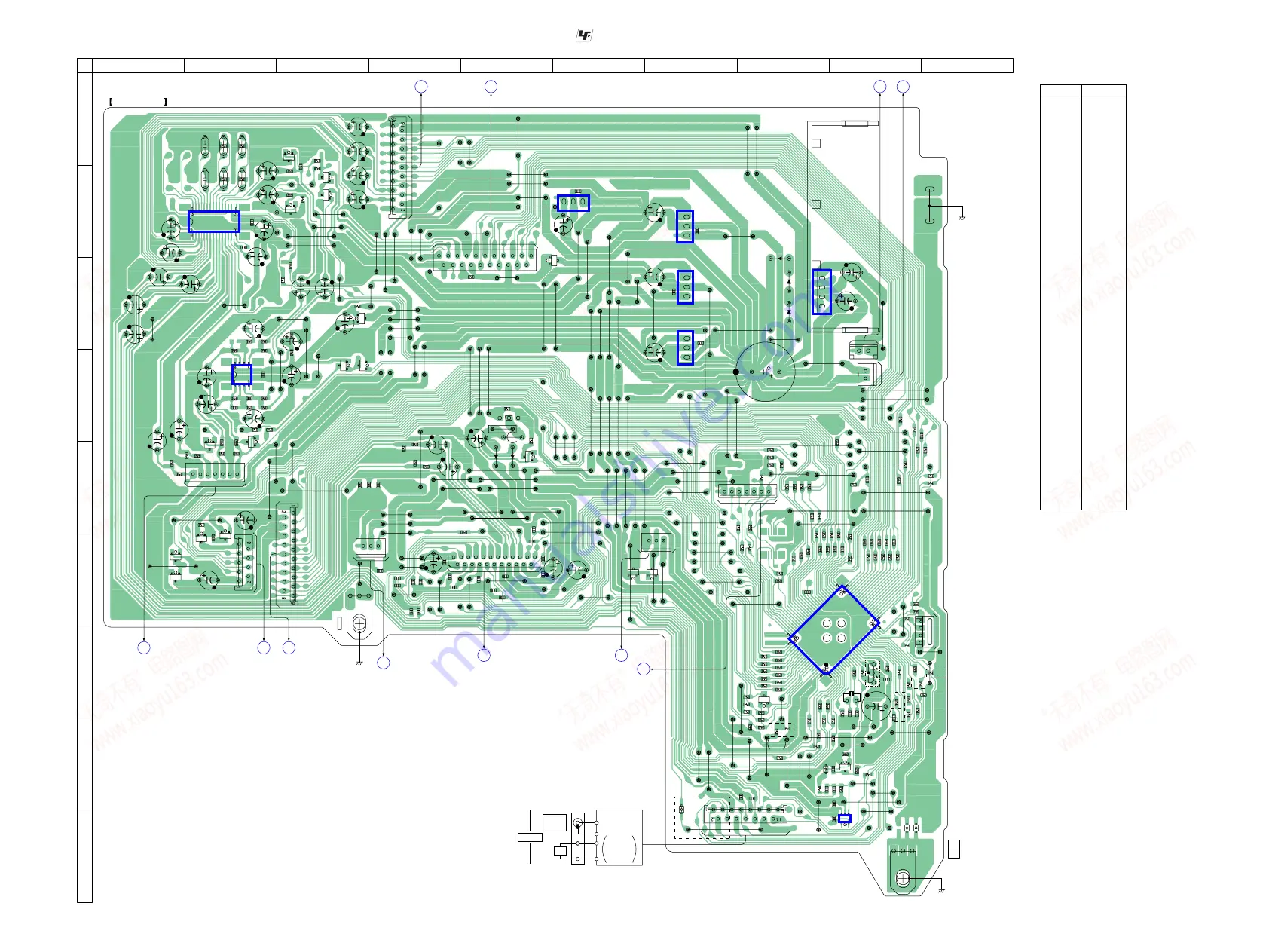
Task: Click the ground symbol below the left mounting hole
Action: [x=359, y=663]
